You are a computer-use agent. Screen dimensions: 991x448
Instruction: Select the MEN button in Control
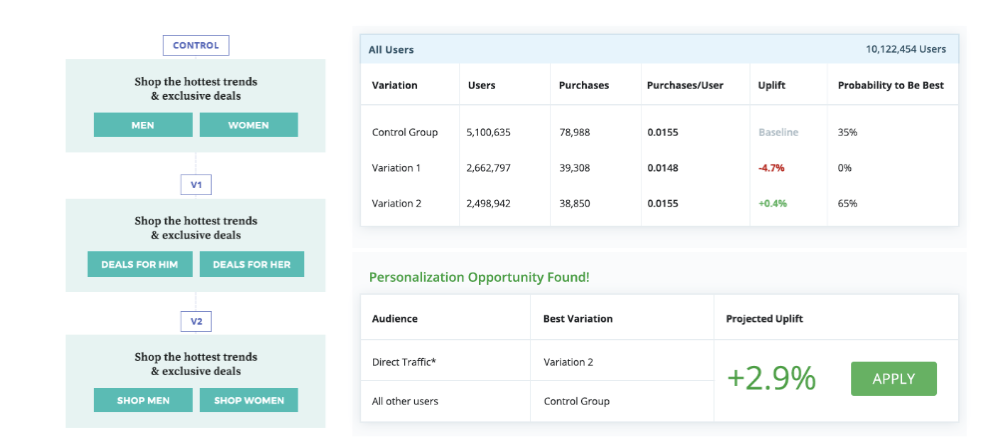click(x=143, y=125)
